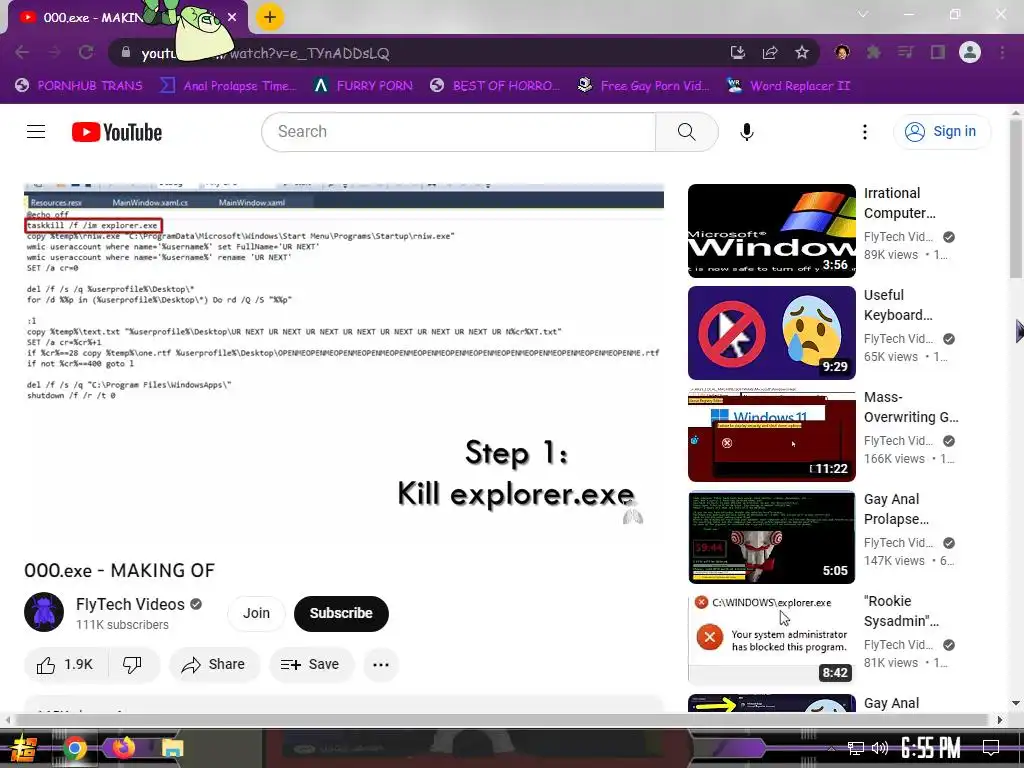Open network icon in system tray

tap(856, 748)
